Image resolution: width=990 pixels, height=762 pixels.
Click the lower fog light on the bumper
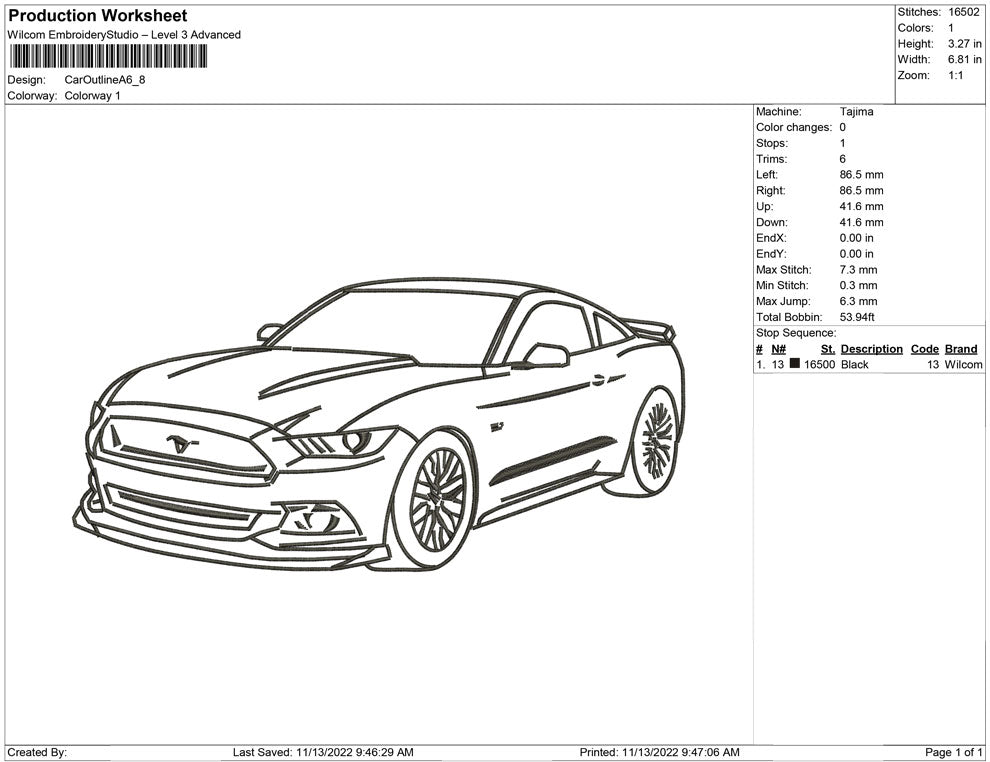tap(318, 519)
